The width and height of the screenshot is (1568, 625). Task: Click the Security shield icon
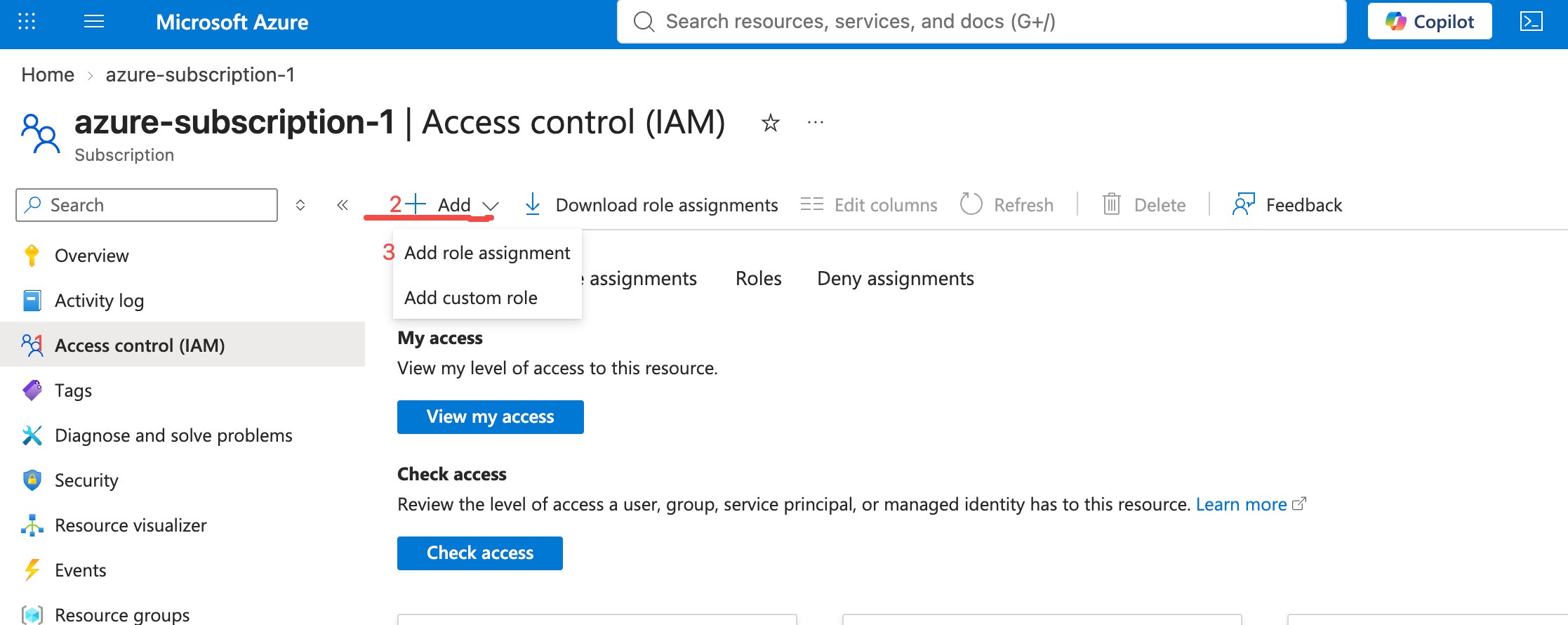coord(32,480)
